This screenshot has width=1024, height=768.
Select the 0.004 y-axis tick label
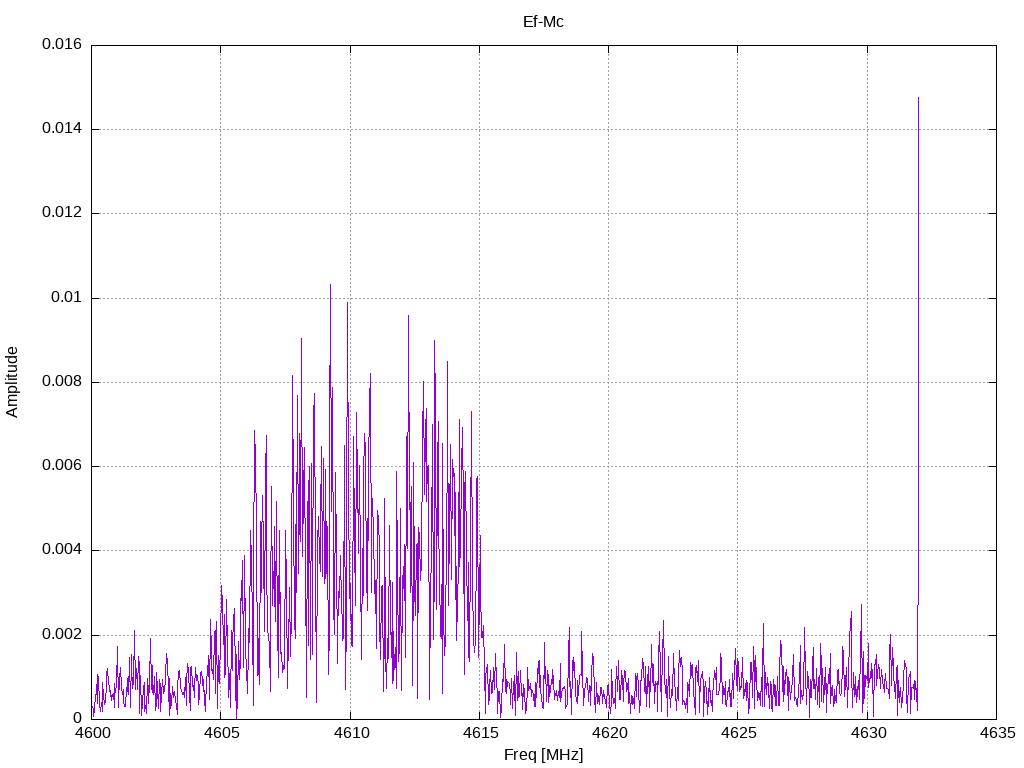point(62,550)
